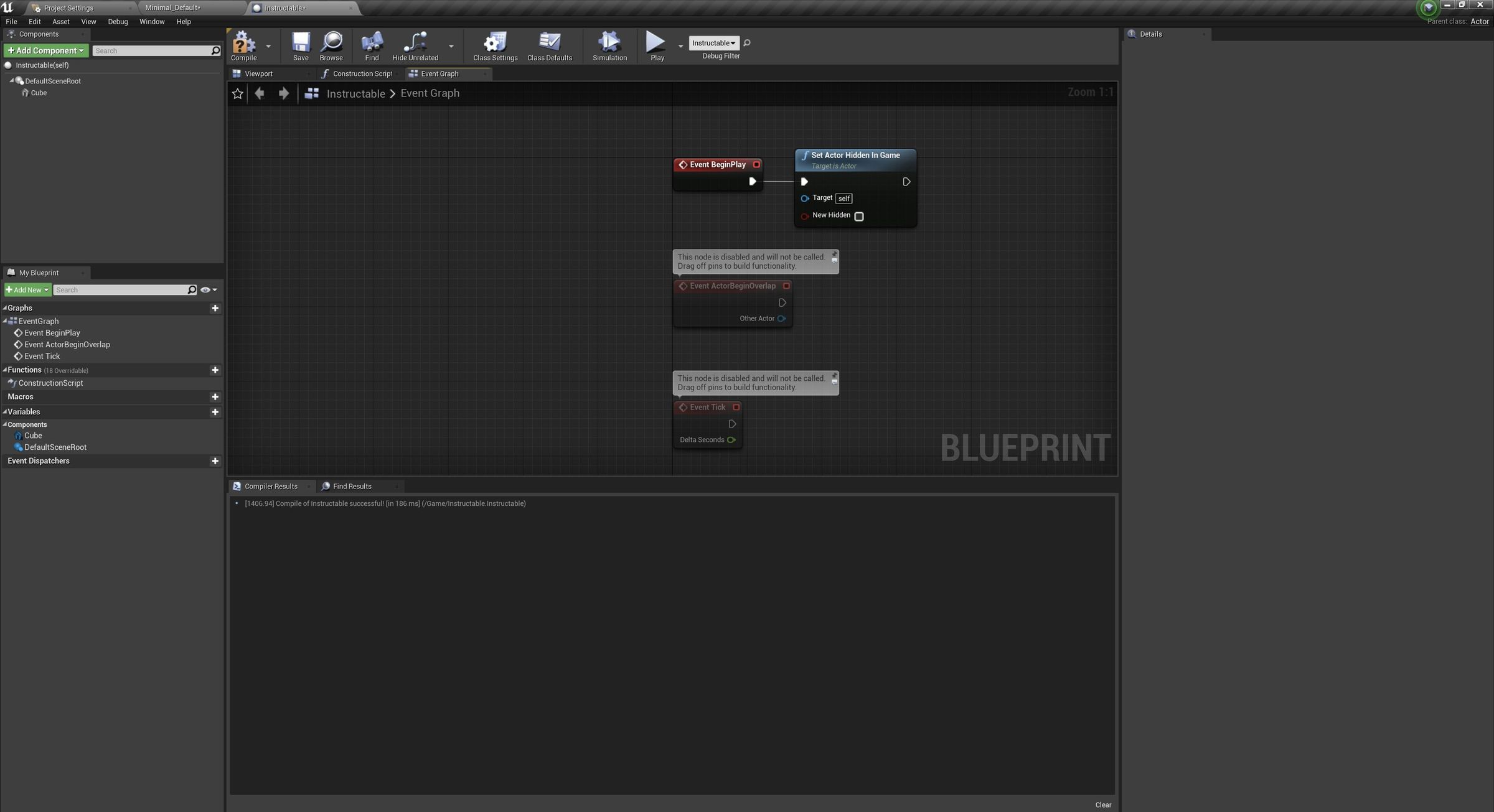
Task: Start a Simulation session
Action: coord(609,46)
